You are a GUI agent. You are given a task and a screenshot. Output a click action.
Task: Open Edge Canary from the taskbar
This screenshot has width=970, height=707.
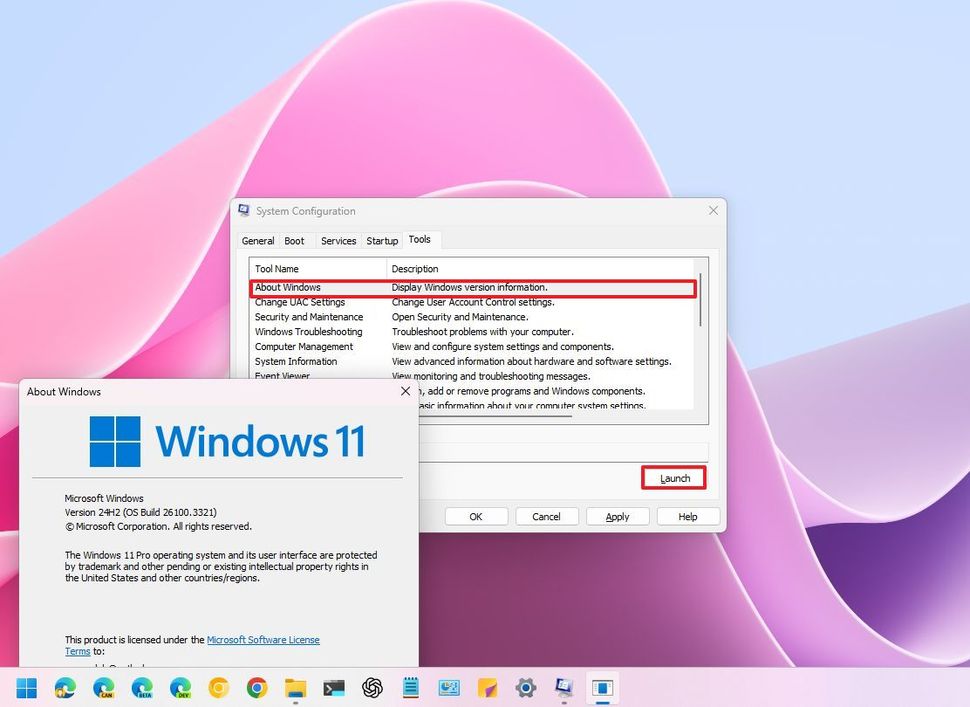click(x=103, y=689)
